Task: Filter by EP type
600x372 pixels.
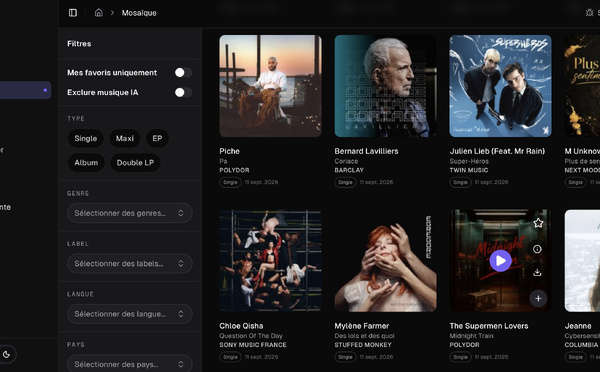Action: 157,139
